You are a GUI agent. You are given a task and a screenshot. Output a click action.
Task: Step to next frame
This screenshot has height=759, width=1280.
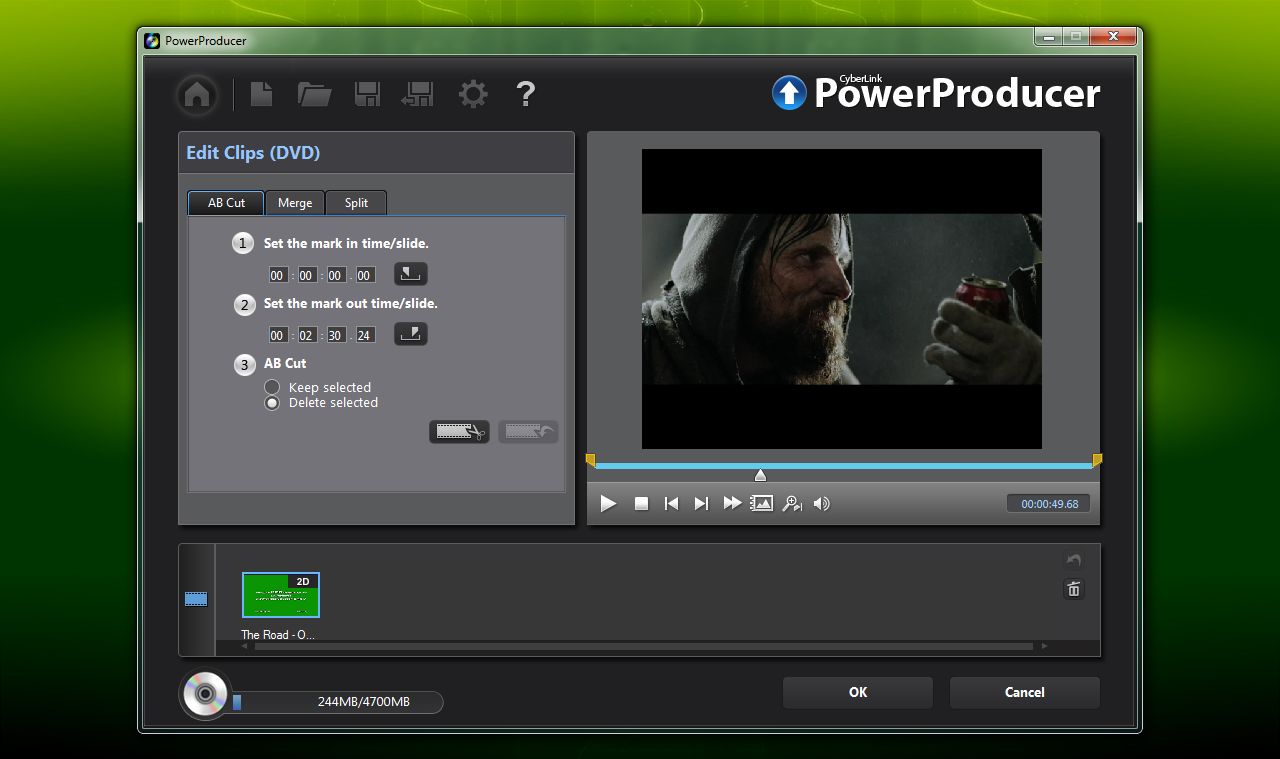coord(701,504)
